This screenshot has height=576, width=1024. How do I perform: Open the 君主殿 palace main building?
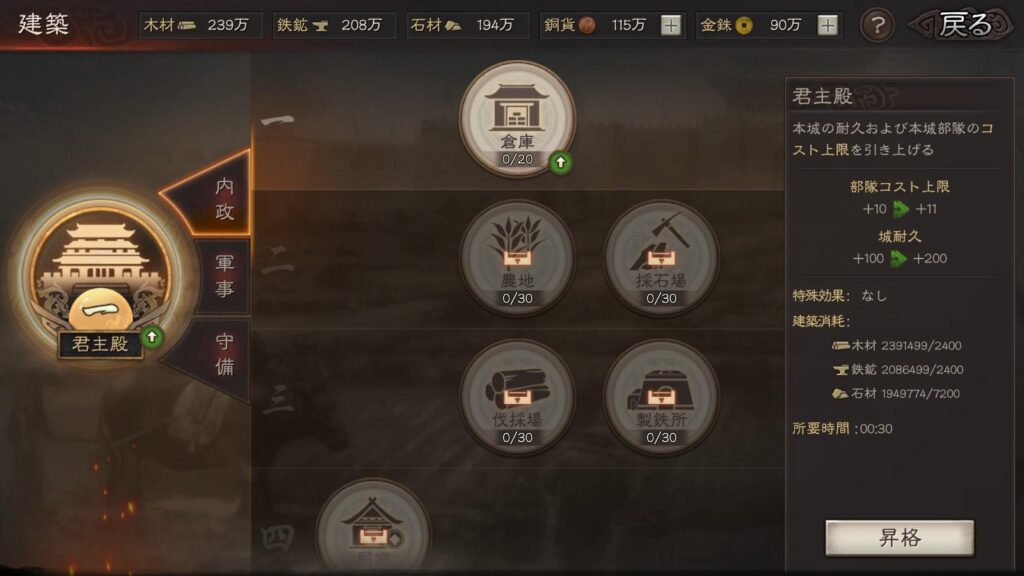(100, 278)
